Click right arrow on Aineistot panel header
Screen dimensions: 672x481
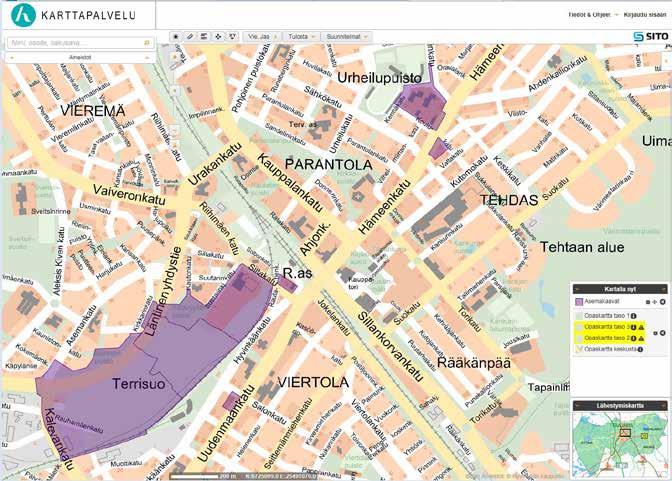[x=147, y=57]
